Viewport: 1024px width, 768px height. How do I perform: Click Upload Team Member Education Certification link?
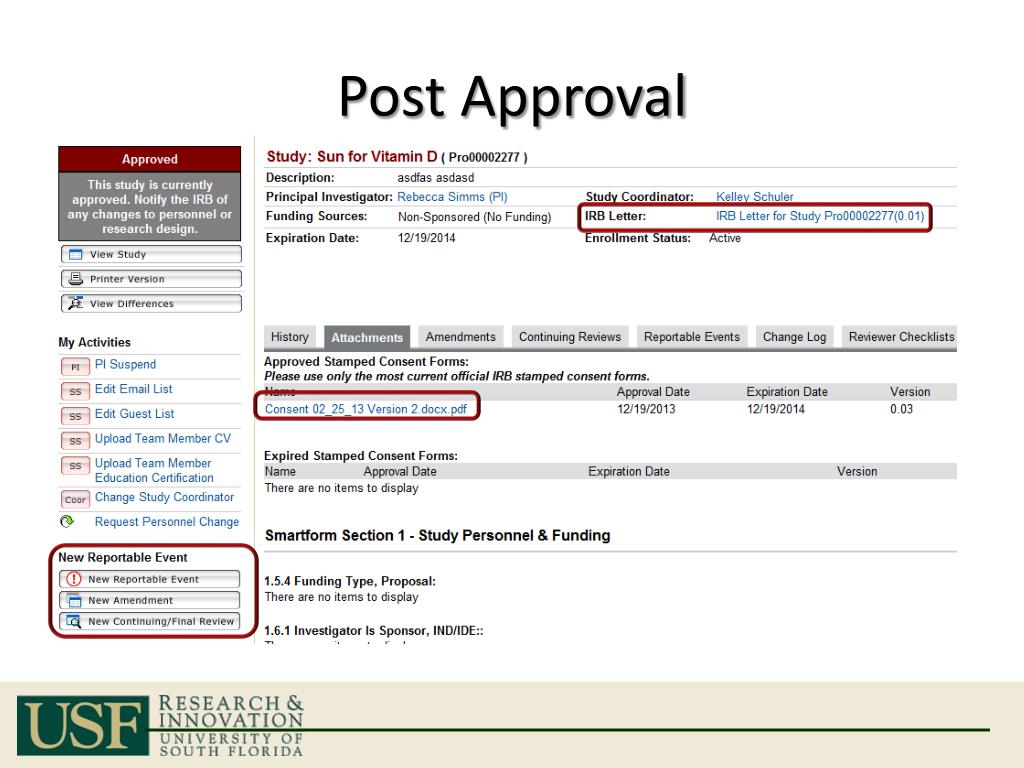[x=154, y=470]
